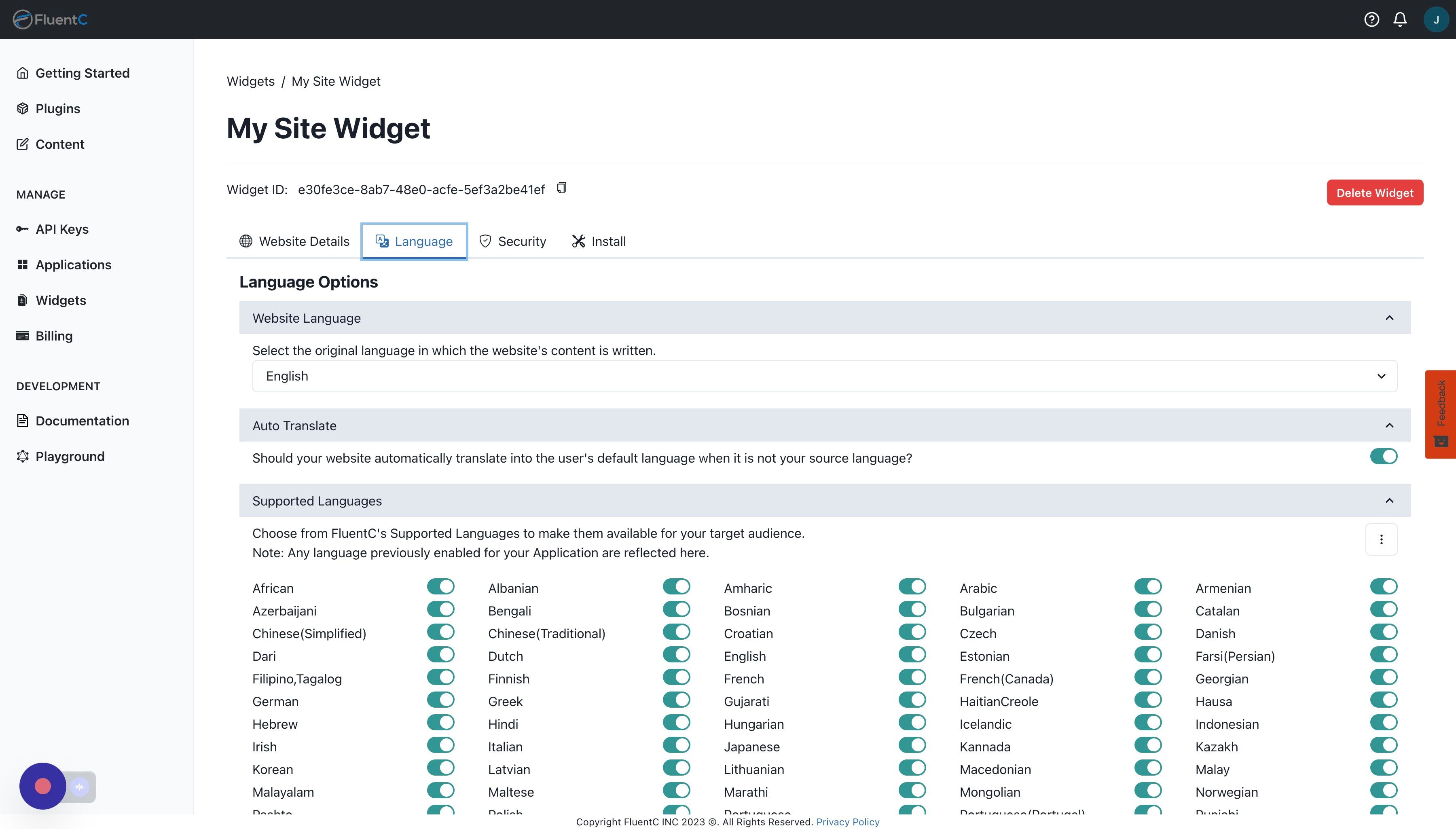Turn off the Japanese language switch
This screenshot has width=1456, height=829.
click(912, 745)
